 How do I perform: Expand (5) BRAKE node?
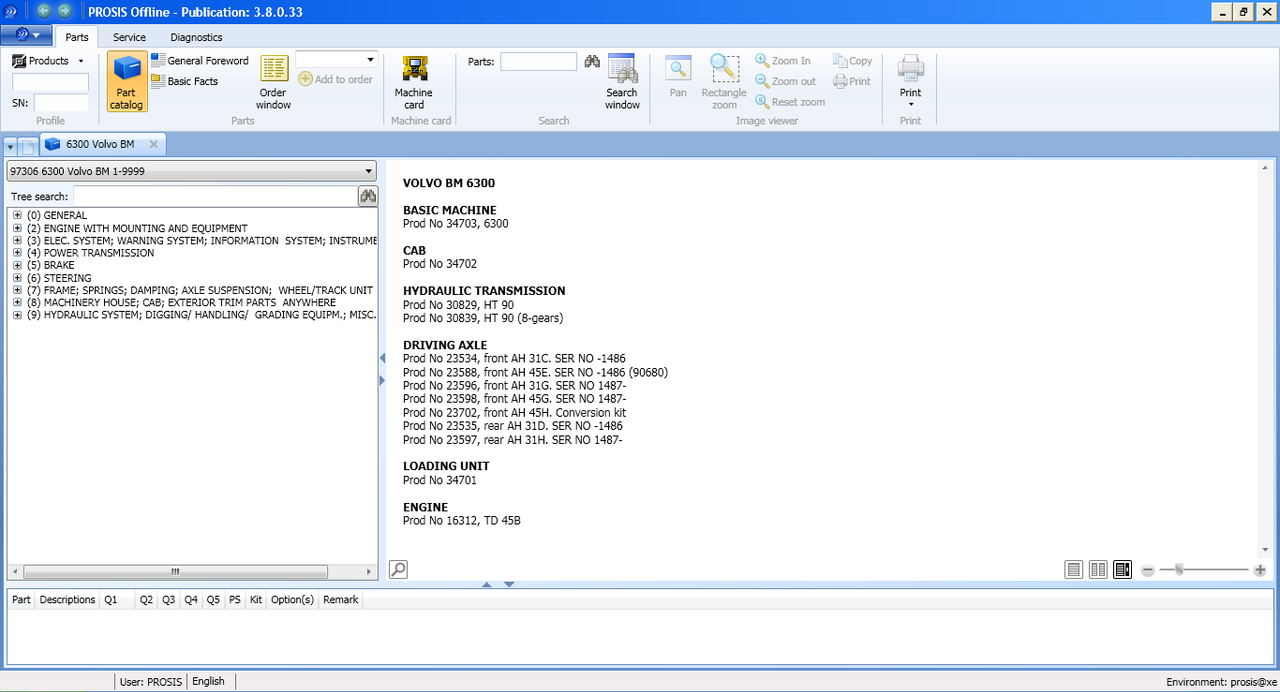[17, 266]
